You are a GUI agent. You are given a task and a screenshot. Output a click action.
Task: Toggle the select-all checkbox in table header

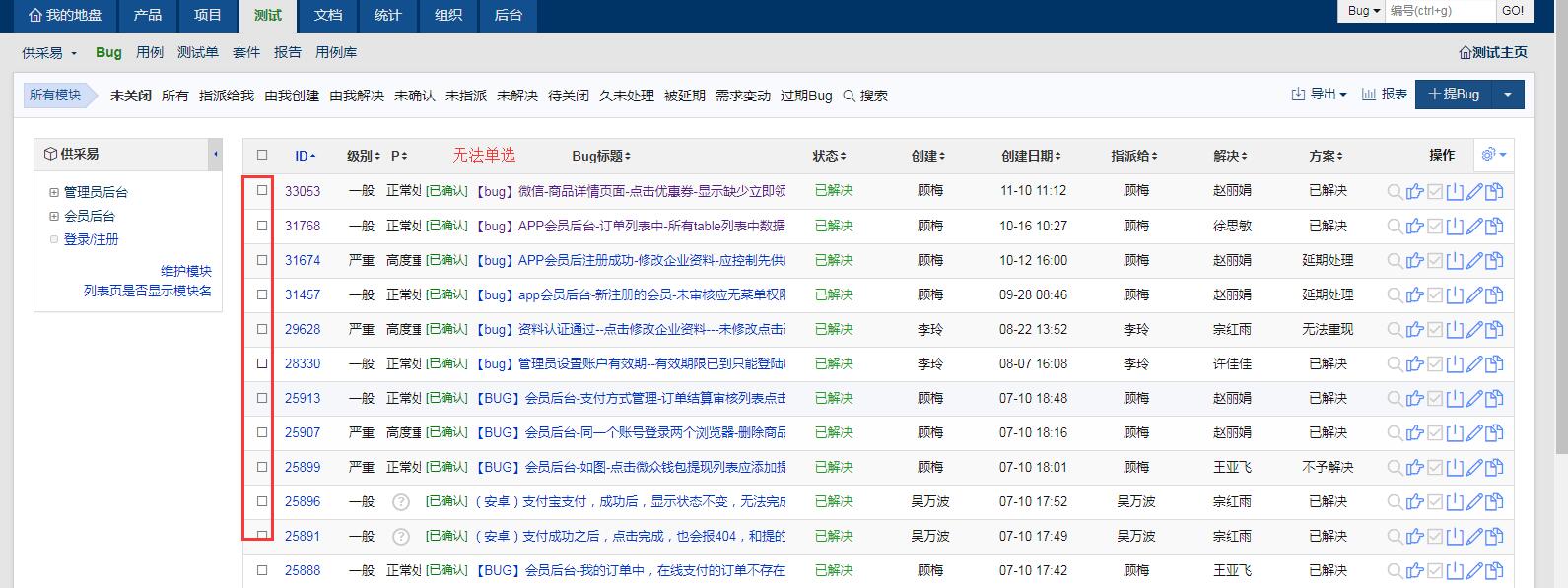pos(262,155)
